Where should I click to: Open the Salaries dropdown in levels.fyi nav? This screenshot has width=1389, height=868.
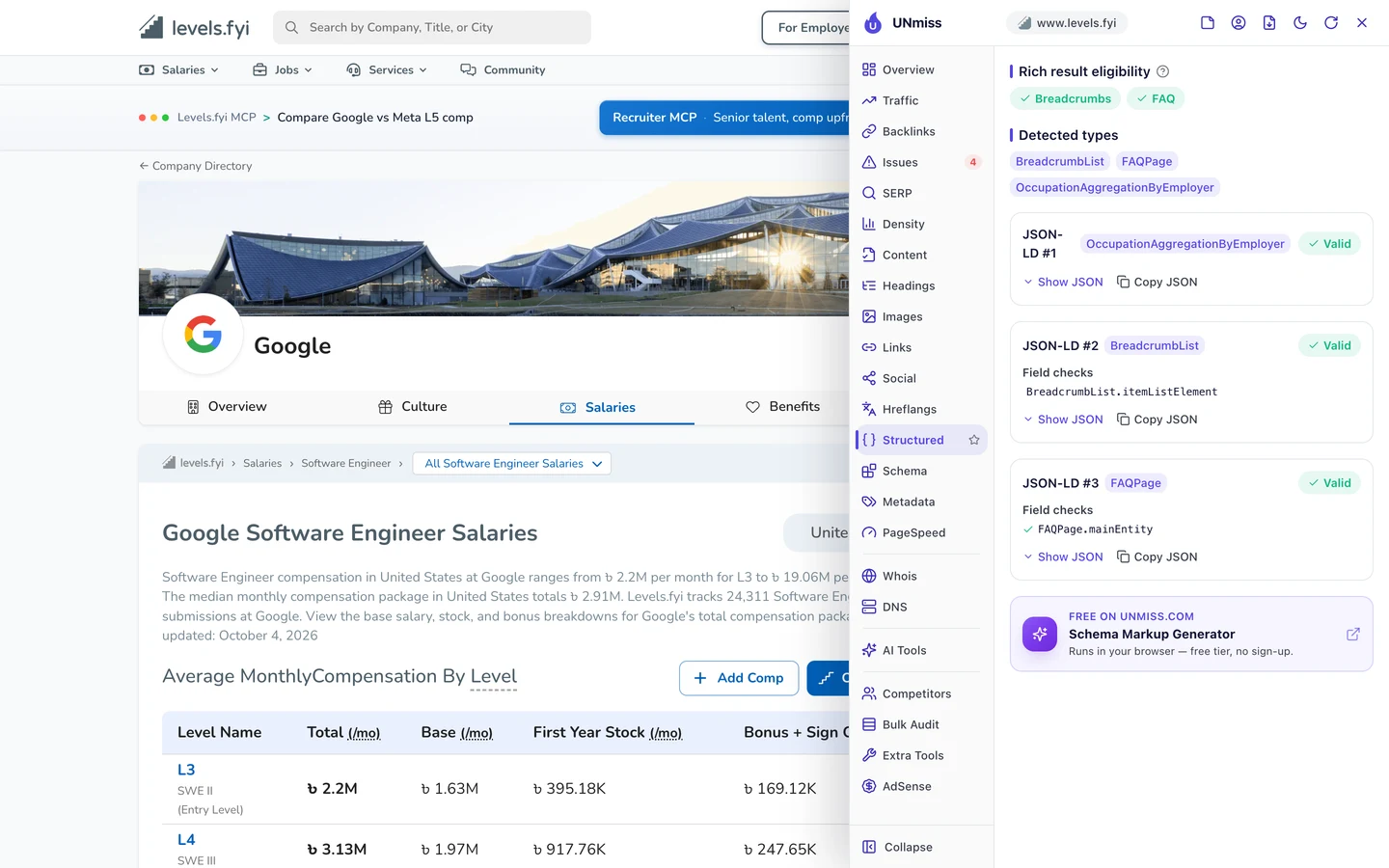[x=179, y=69]
